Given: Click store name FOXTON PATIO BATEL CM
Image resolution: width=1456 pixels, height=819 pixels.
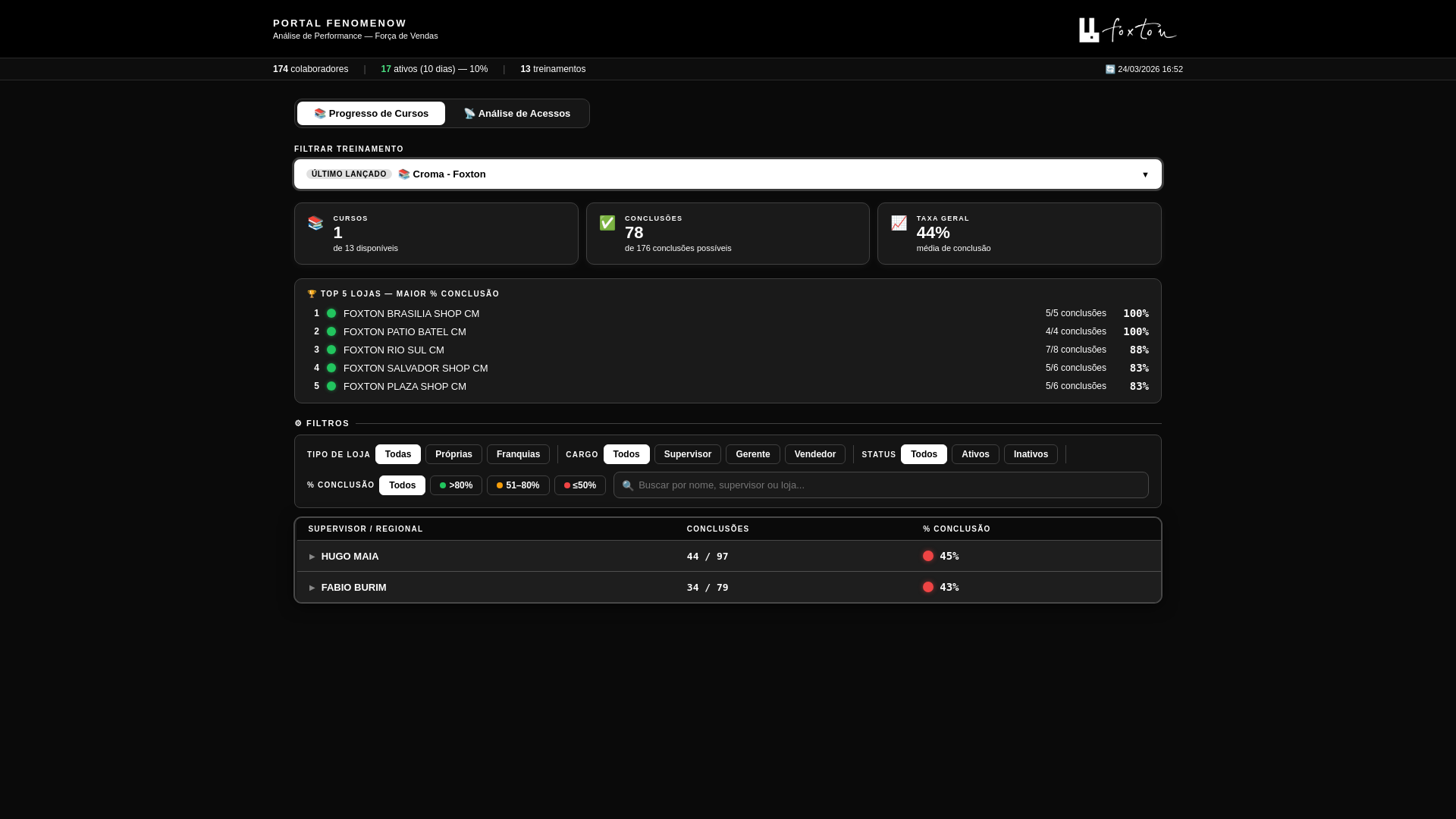Looking at the screenshot, I should point(405,332).
